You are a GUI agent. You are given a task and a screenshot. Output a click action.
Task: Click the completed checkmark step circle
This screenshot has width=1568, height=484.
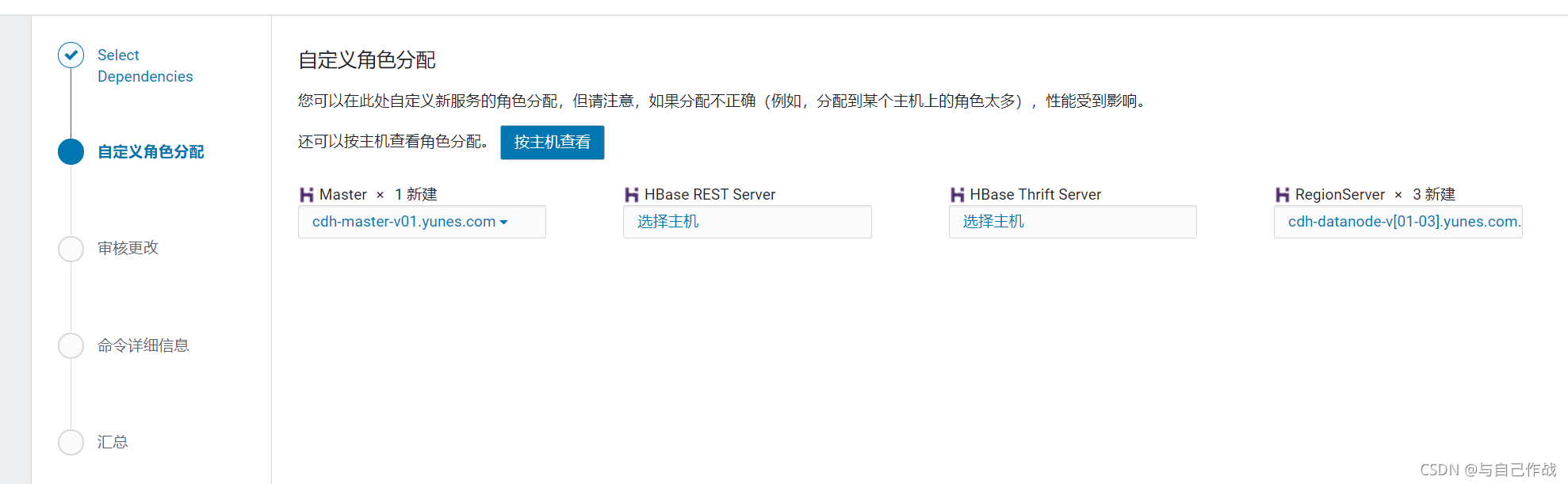point(71,55)
